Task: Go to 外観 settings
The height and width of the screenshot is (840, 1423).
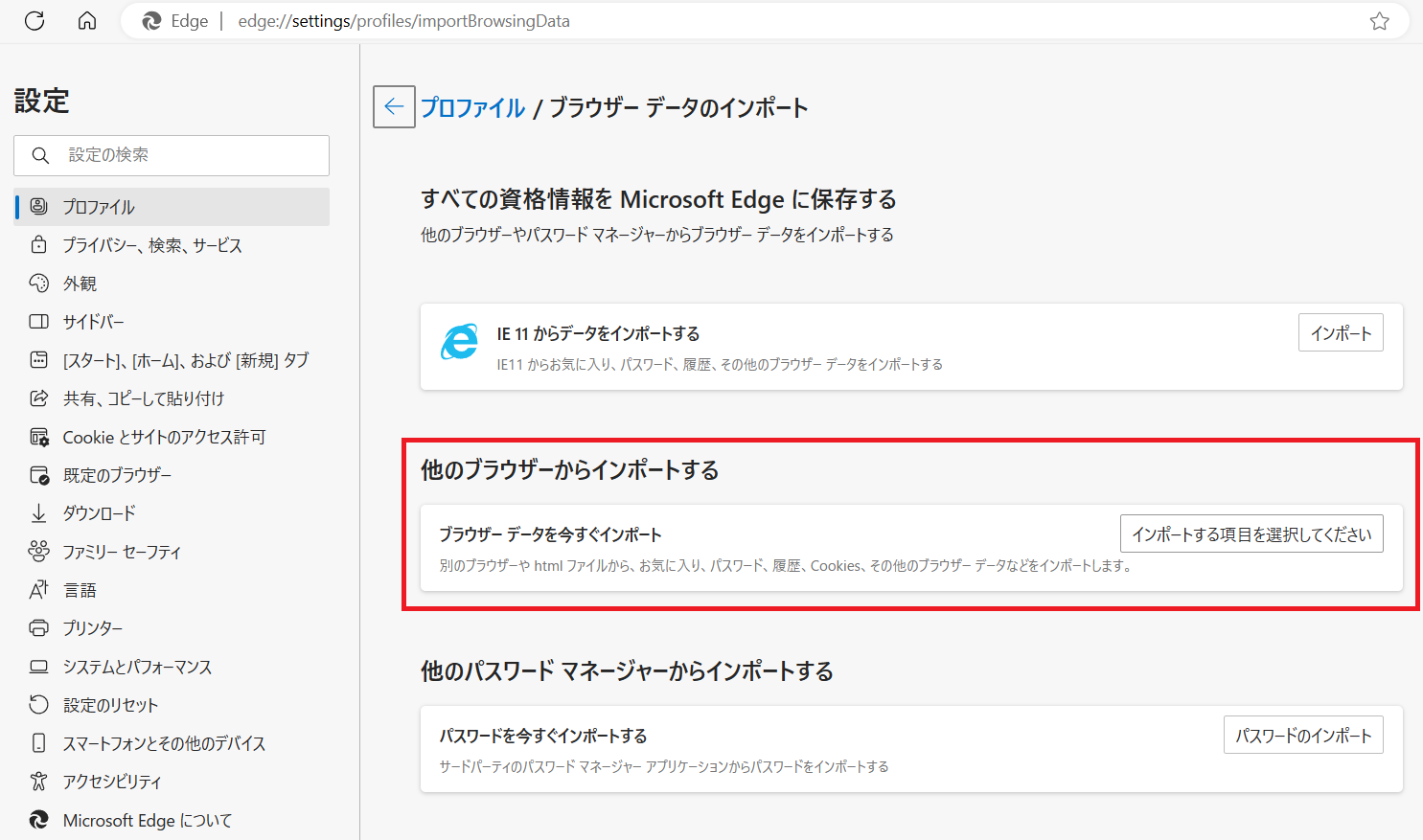Action: click(x=172, y=284)
